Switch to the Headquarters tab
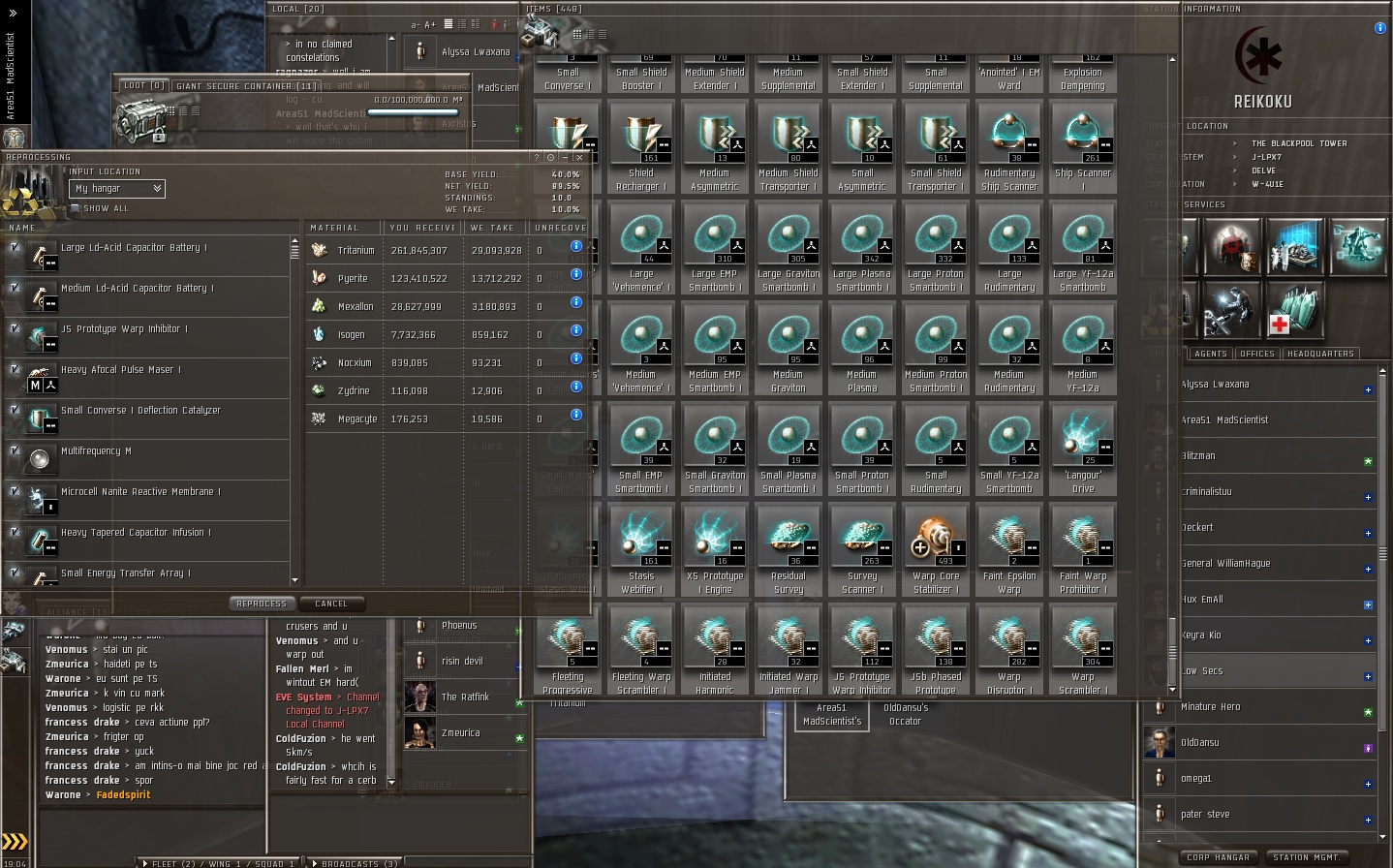This screenshot has width=1393, height=868. pos(1320,354)
